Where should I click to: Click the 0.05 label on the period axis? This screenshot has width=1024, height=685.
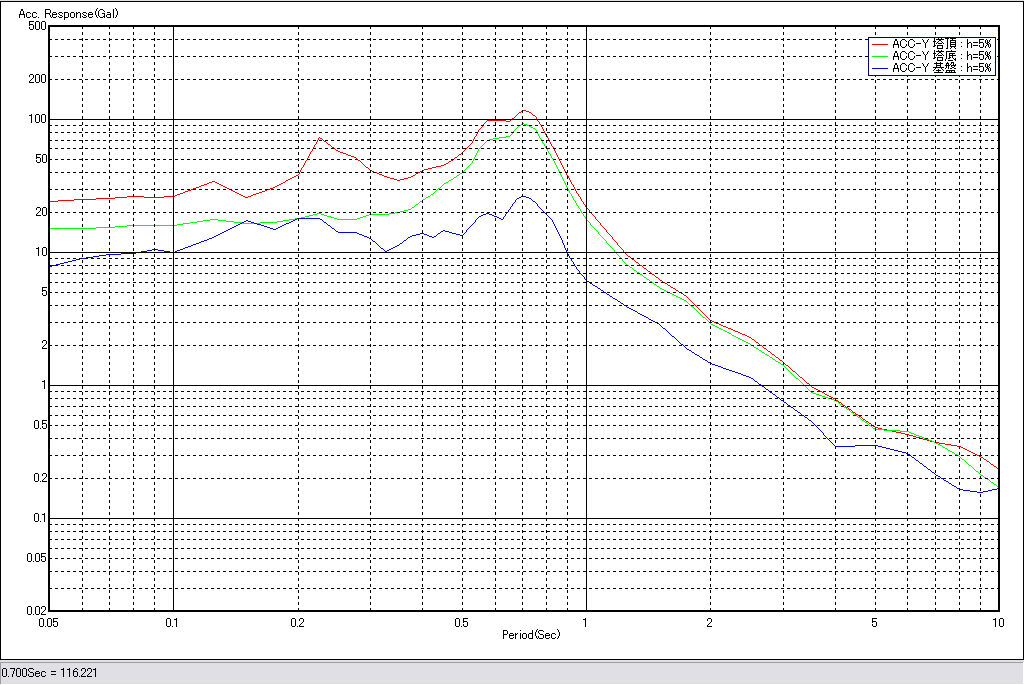pos(49,623)
